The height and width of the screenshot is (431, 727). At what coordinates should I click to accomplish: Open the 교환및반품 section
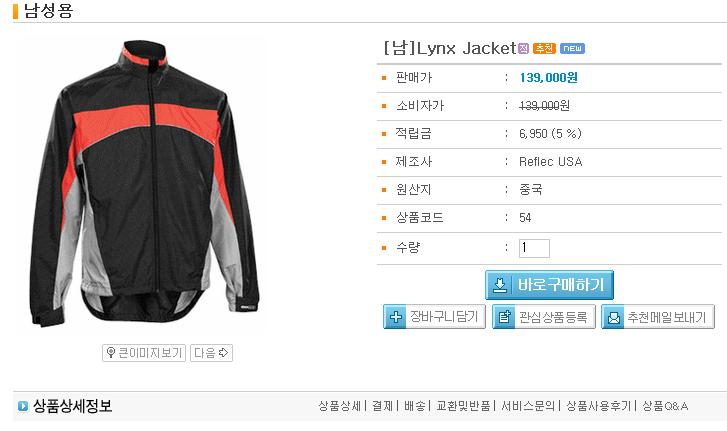[463, 406]
